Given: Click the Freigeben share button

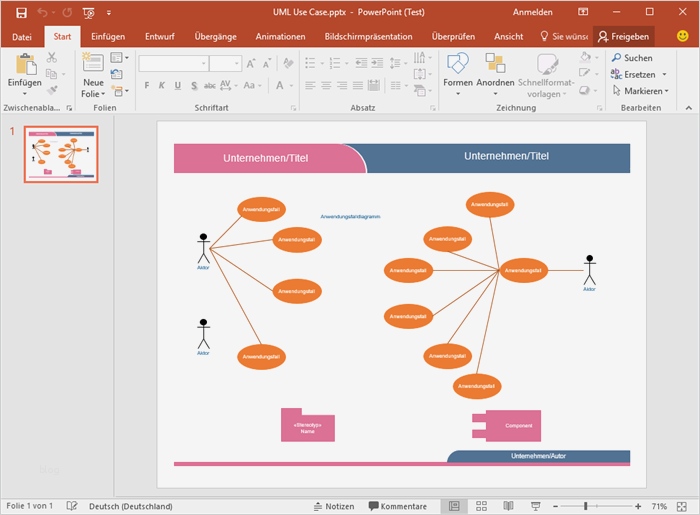Looking at the screenshot, I should (623, 36).
